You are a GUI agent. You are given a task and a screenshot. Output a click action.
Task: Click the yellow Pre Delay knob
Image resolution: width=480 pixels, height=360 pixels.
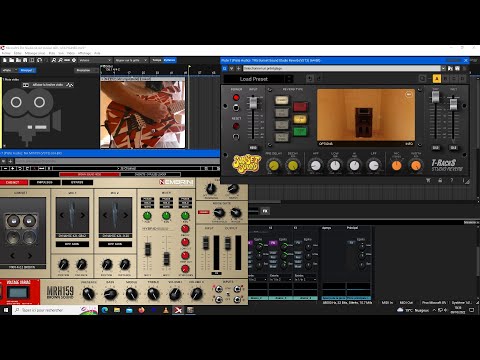[x=274, y=165]
